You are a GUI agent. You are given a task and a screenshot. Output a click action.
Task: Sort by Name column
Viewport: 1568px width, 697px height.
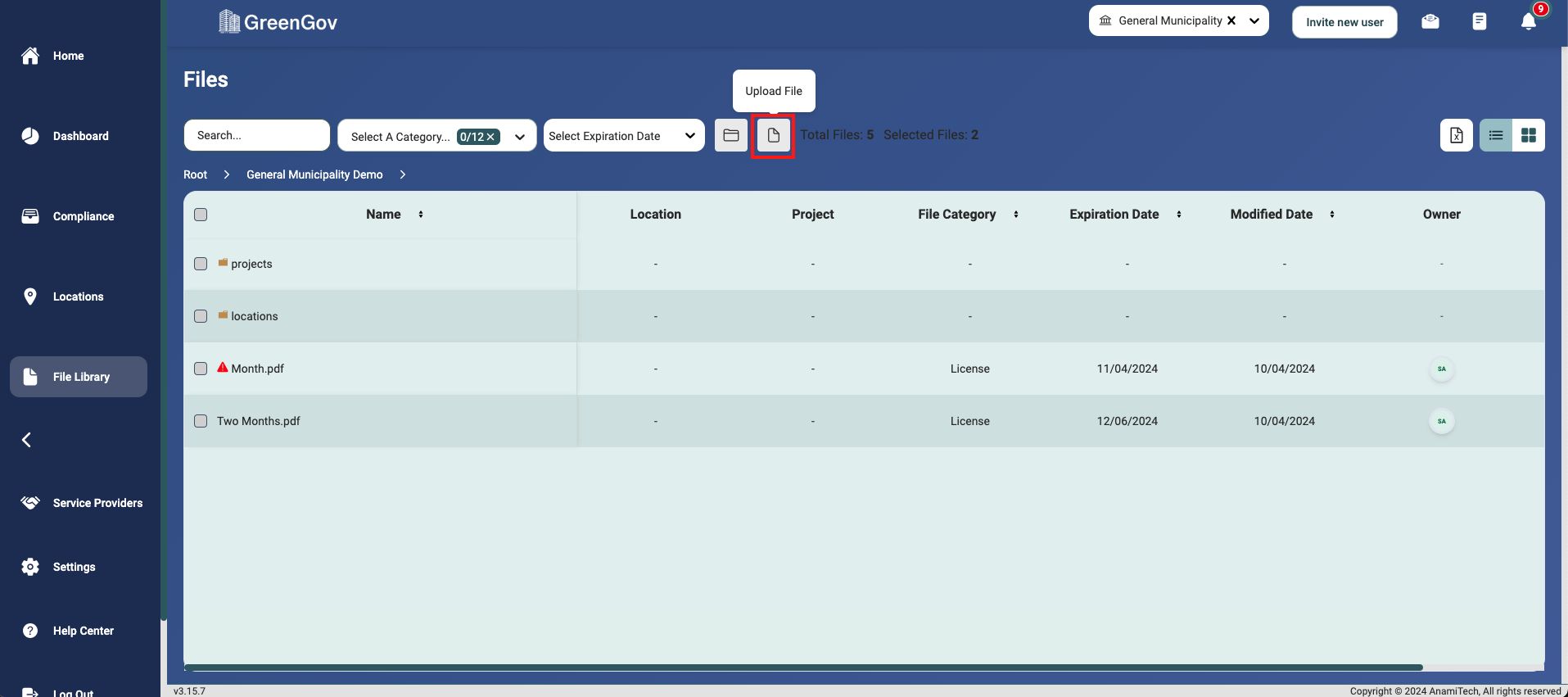coord(421,215)
